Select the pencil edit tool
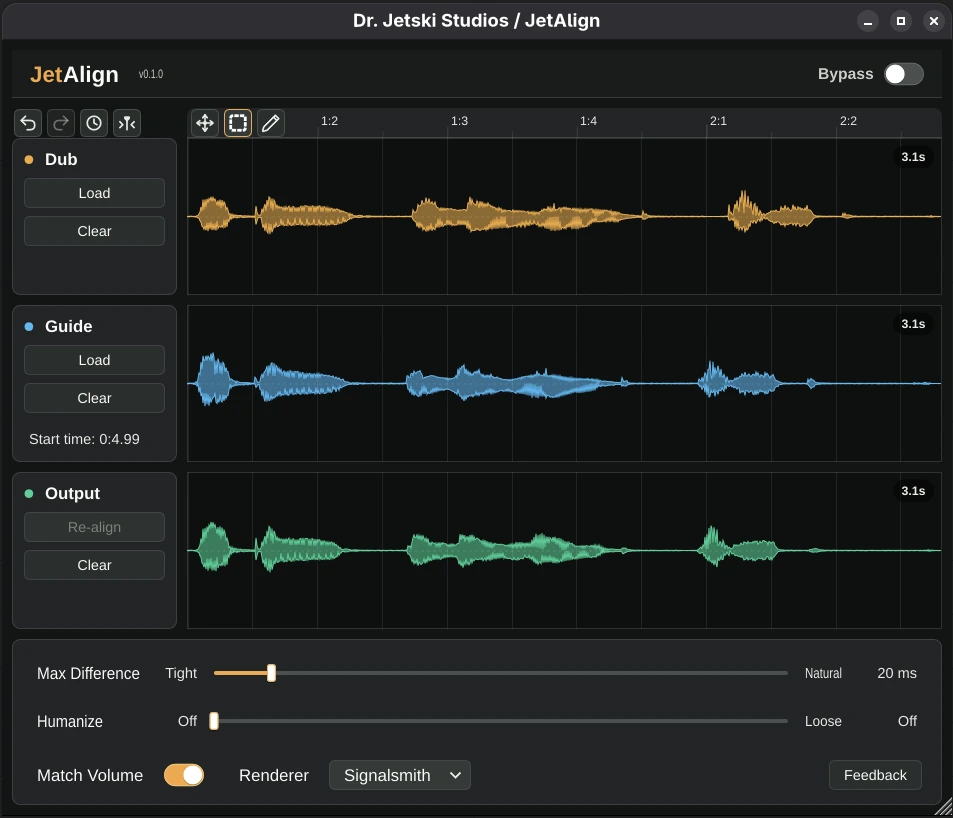 (x=270, y=123)
